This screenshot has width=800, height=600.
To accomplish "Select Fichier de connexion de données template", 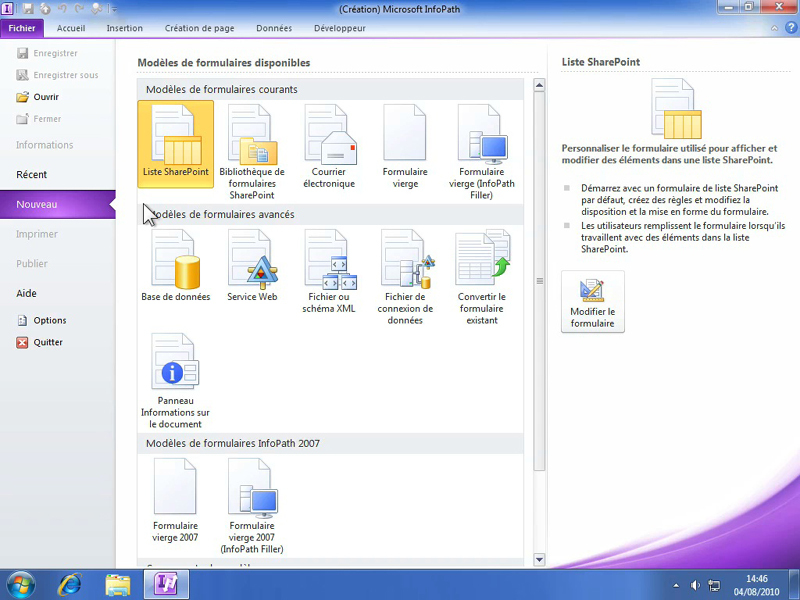I will [x=405, y=277].
